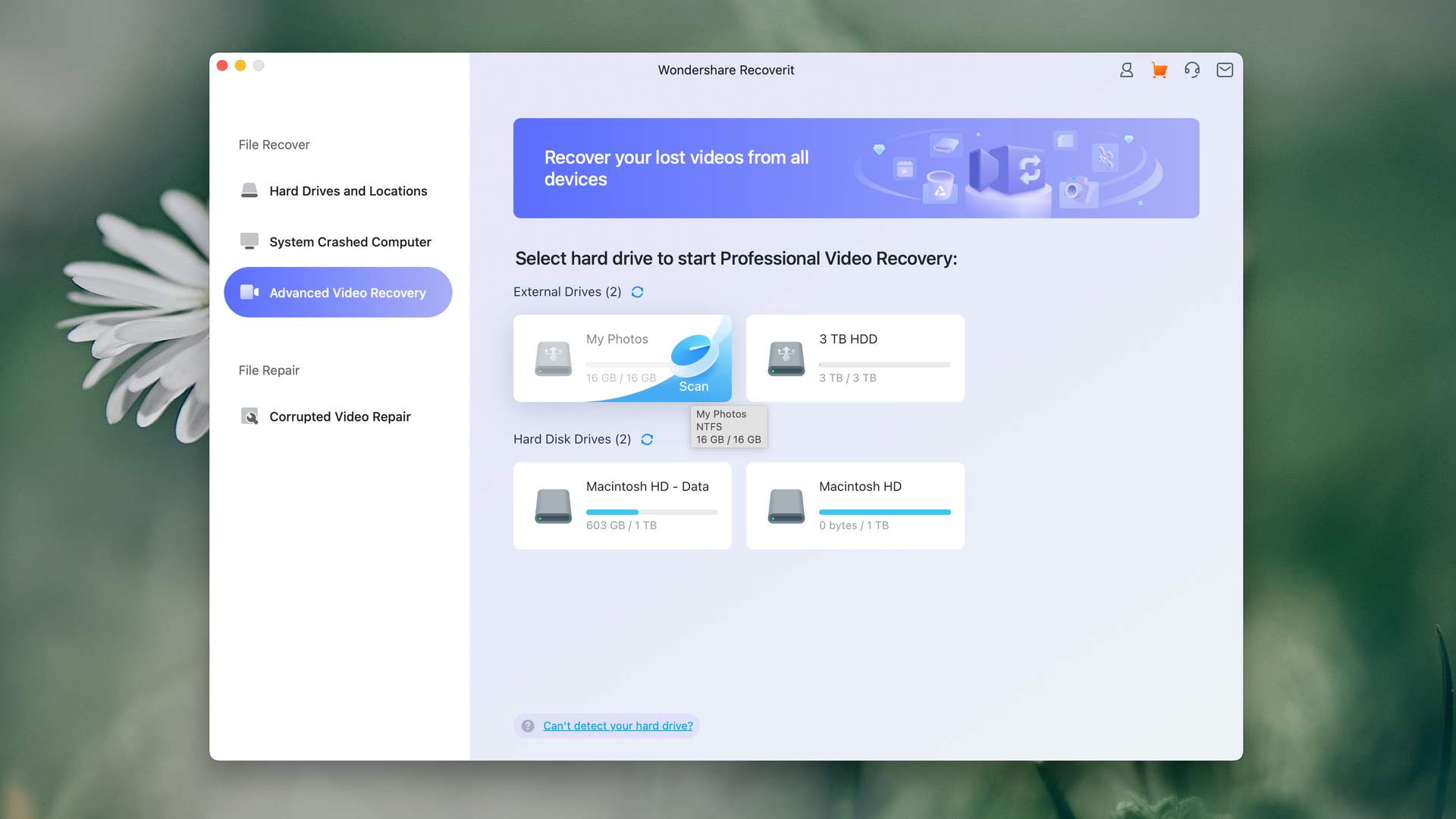The width and height of the screenshot is (1456, 819).
Task: Click the 3 TB HDD drive icon
Action: [786, 359]
